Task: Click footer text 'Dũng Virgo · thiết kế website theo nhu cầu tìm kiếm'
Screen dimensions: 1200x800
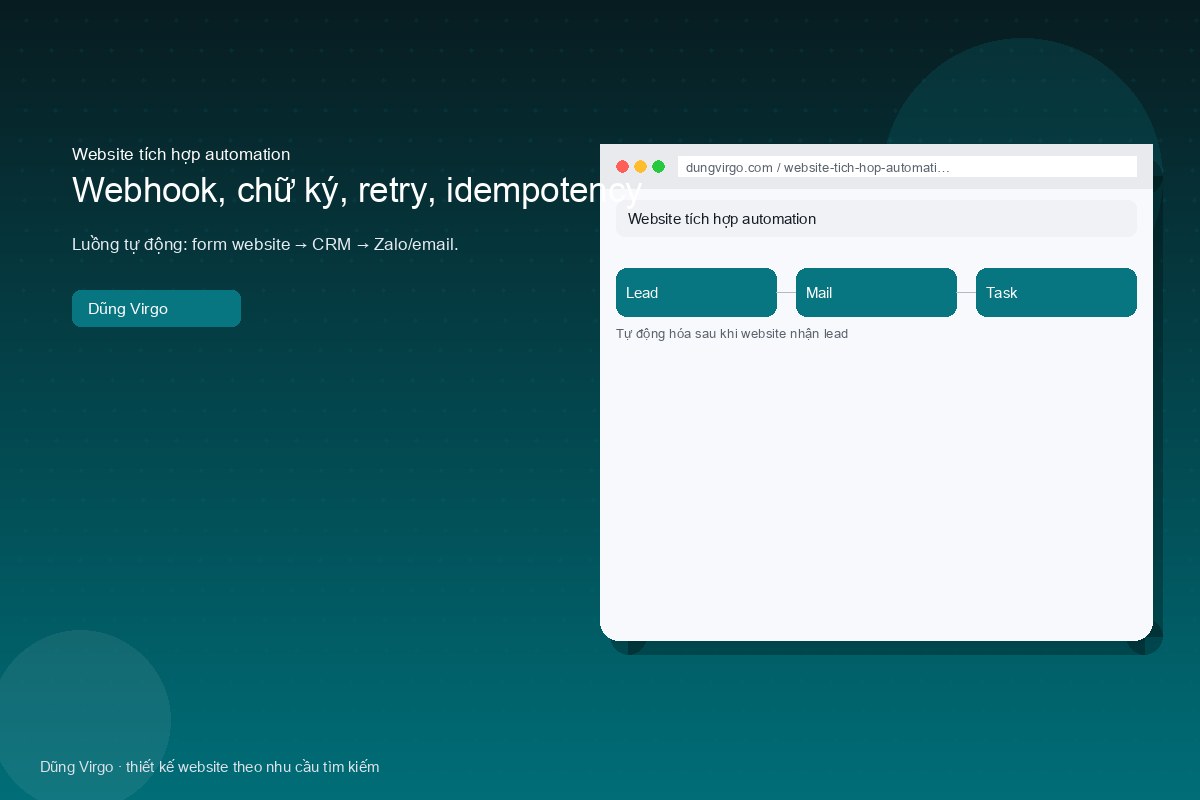Action: [x=210, y=767]
